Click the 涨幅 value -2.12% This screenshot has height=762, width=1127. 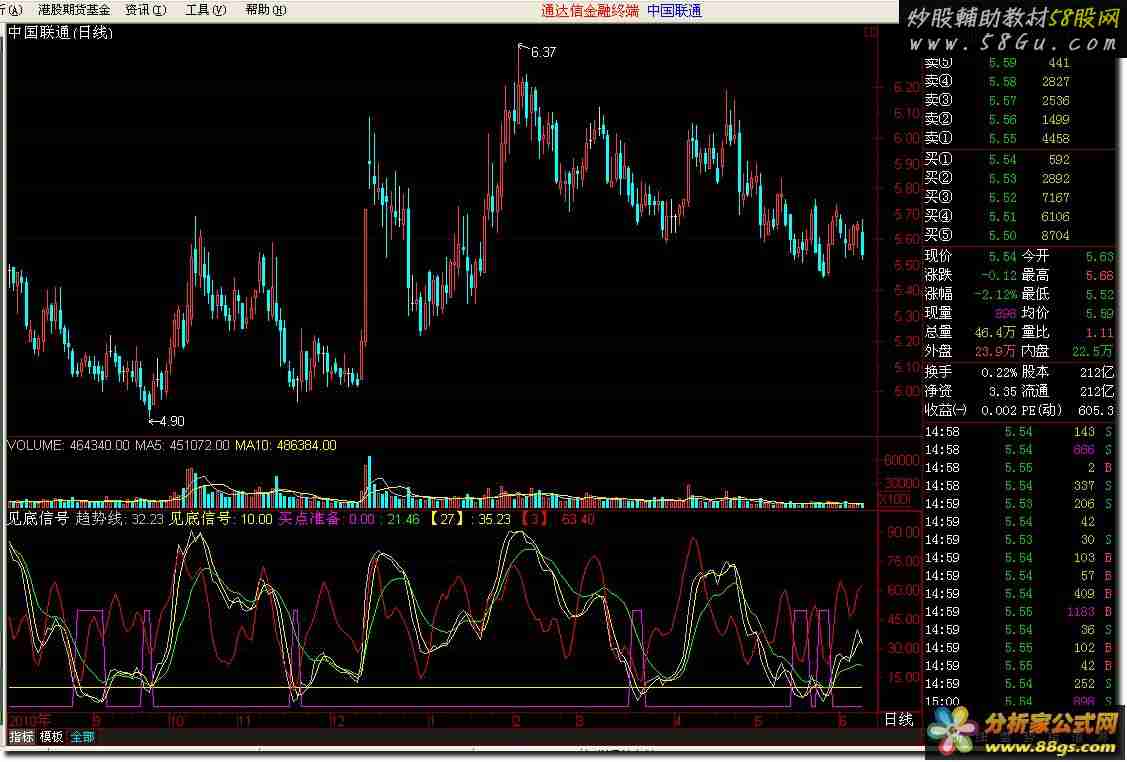coord(995,295)
